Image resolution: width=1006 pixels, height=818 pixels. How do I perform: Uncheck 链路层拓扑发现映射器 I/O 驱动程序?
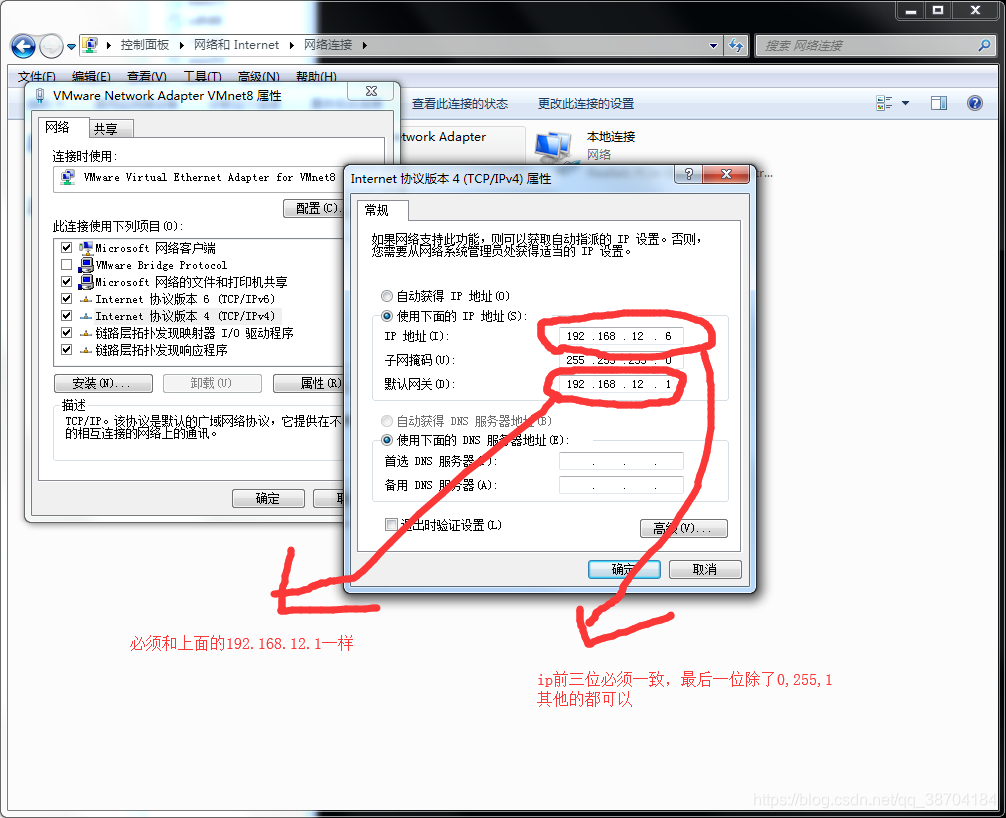(x=66, y=333)
